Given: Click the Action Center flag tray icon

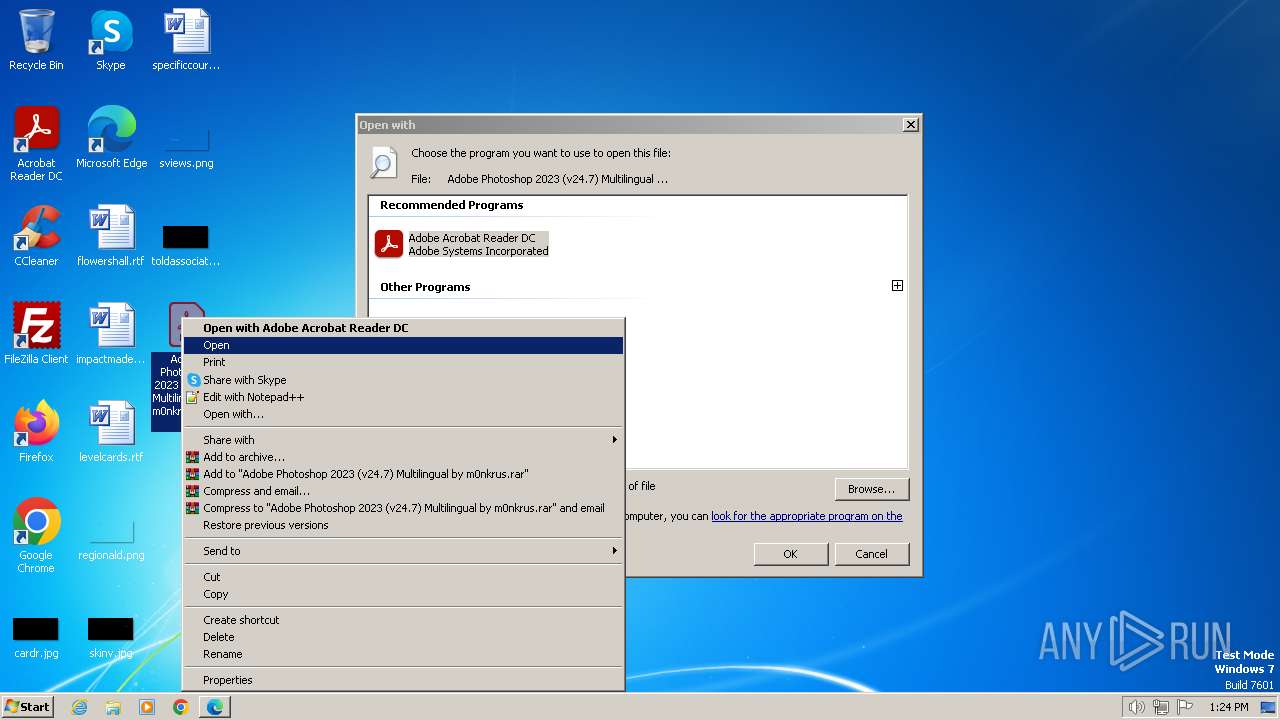Looking at the screenshot, I should 1185,707.
